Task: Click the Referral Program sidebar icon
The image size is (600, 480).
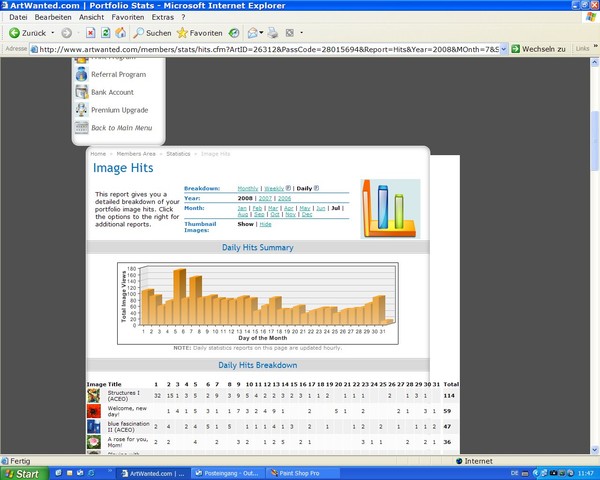Action: click(x=82, y=74)
